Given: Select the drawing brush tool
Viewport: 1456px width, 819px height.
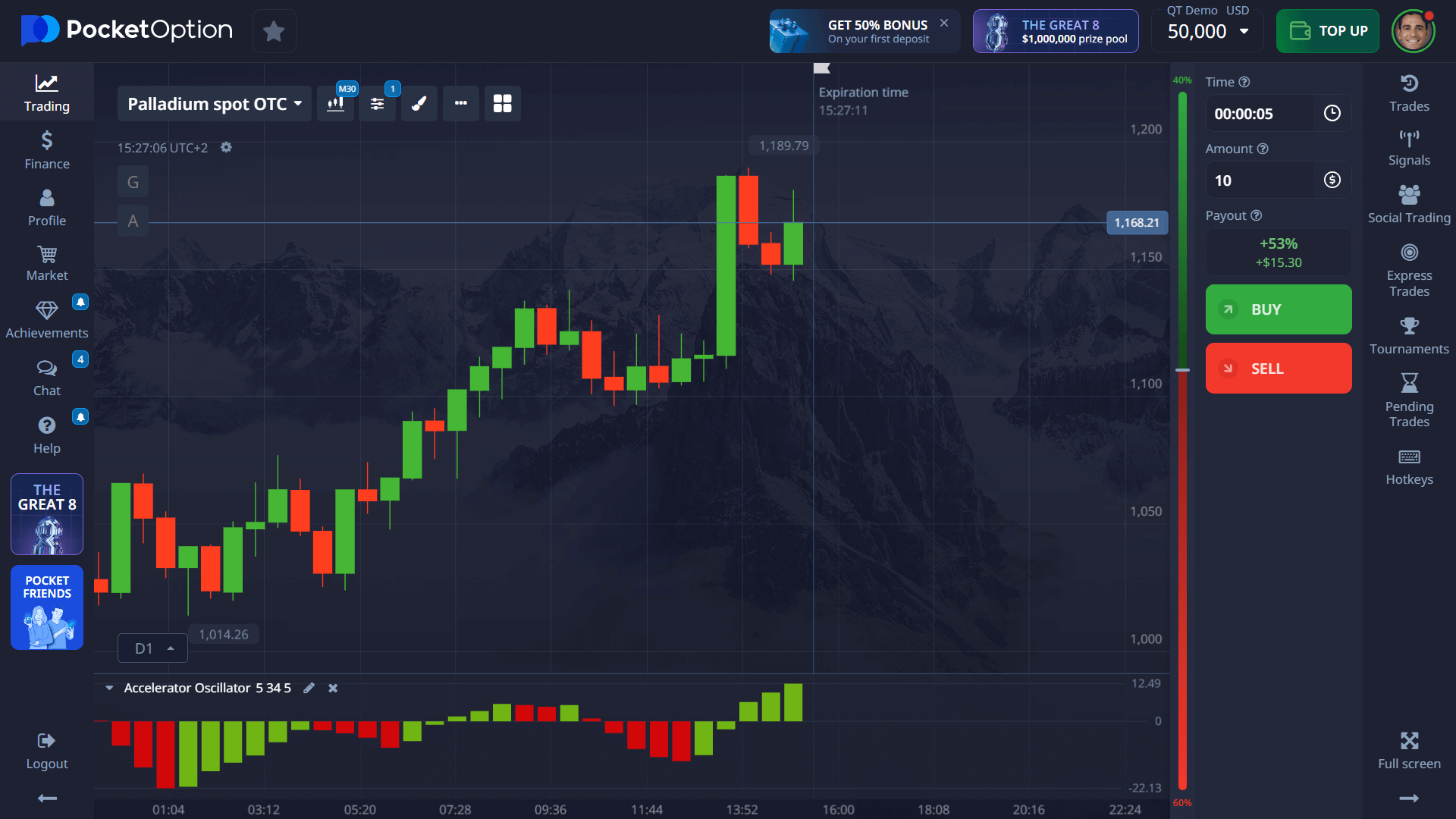Looking at the screenshot, I should pos(419,104).
